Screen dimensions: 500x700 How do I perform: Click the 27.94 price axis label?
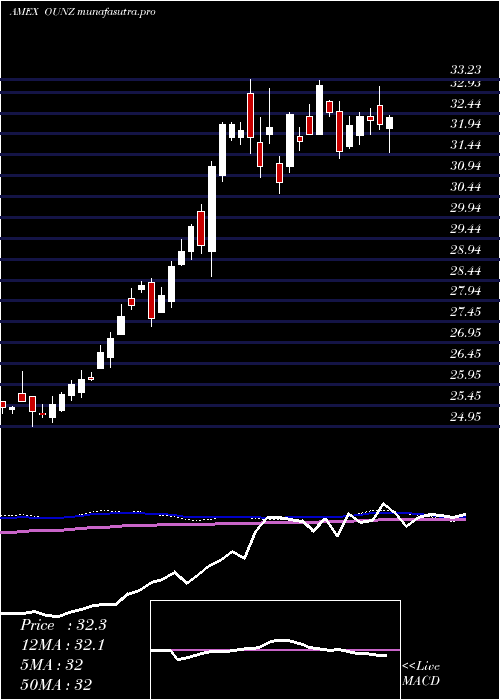[x=466, y=292]
